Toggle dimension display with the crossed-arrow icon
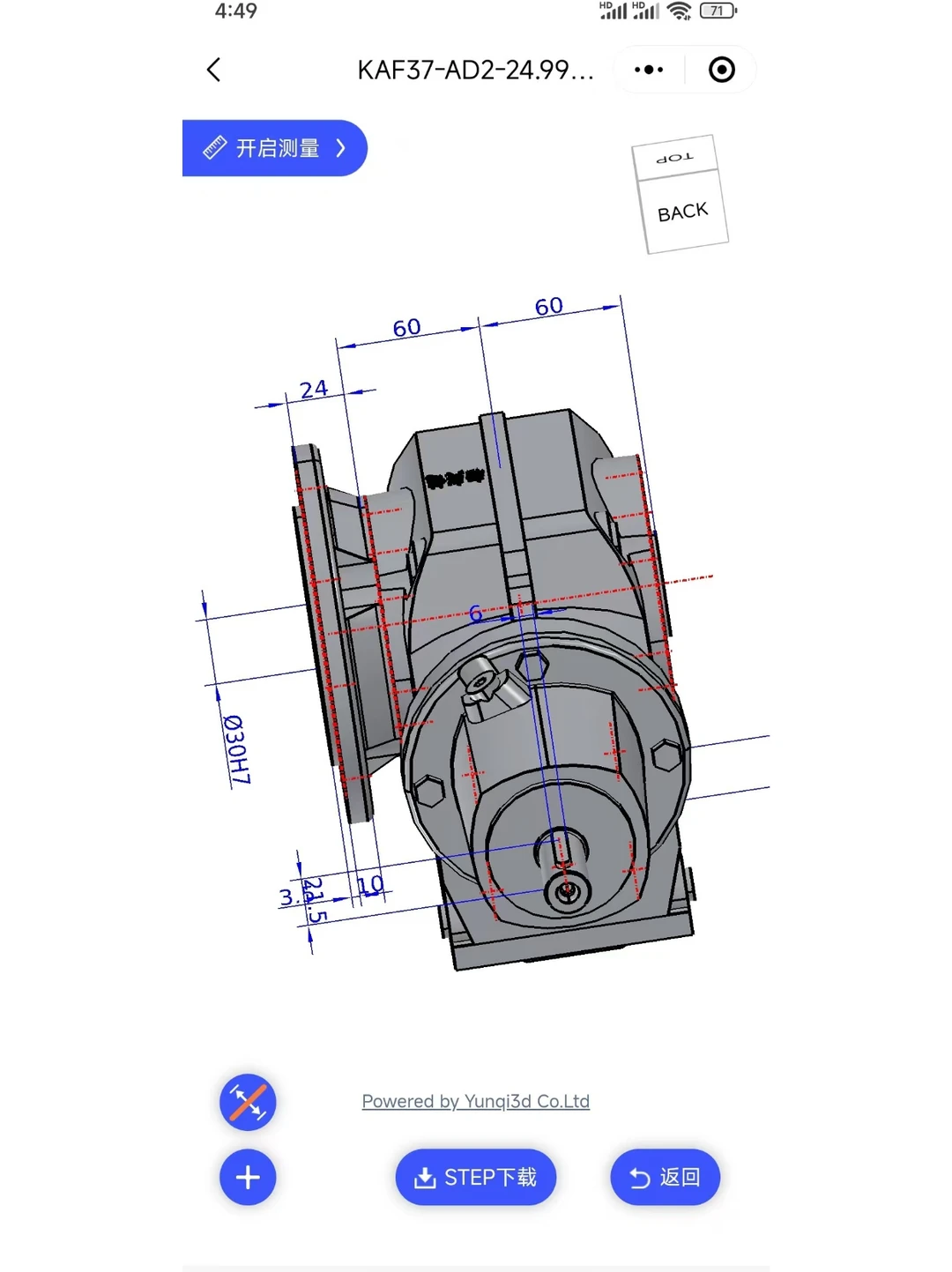 (x=248, y=1102)
